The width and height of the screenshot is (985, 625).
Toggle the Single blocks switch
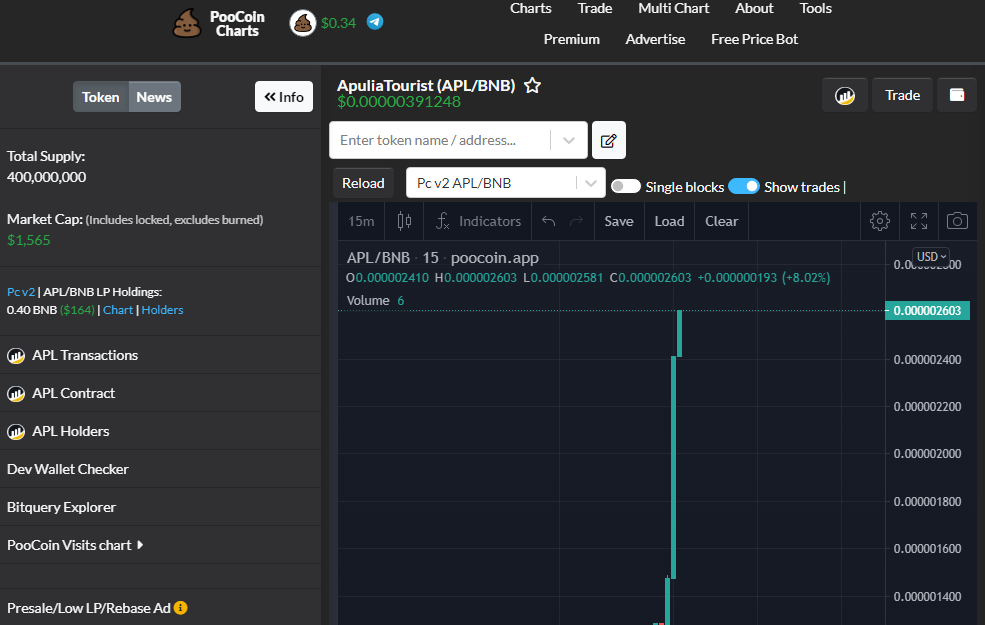(x=626, y=187)
